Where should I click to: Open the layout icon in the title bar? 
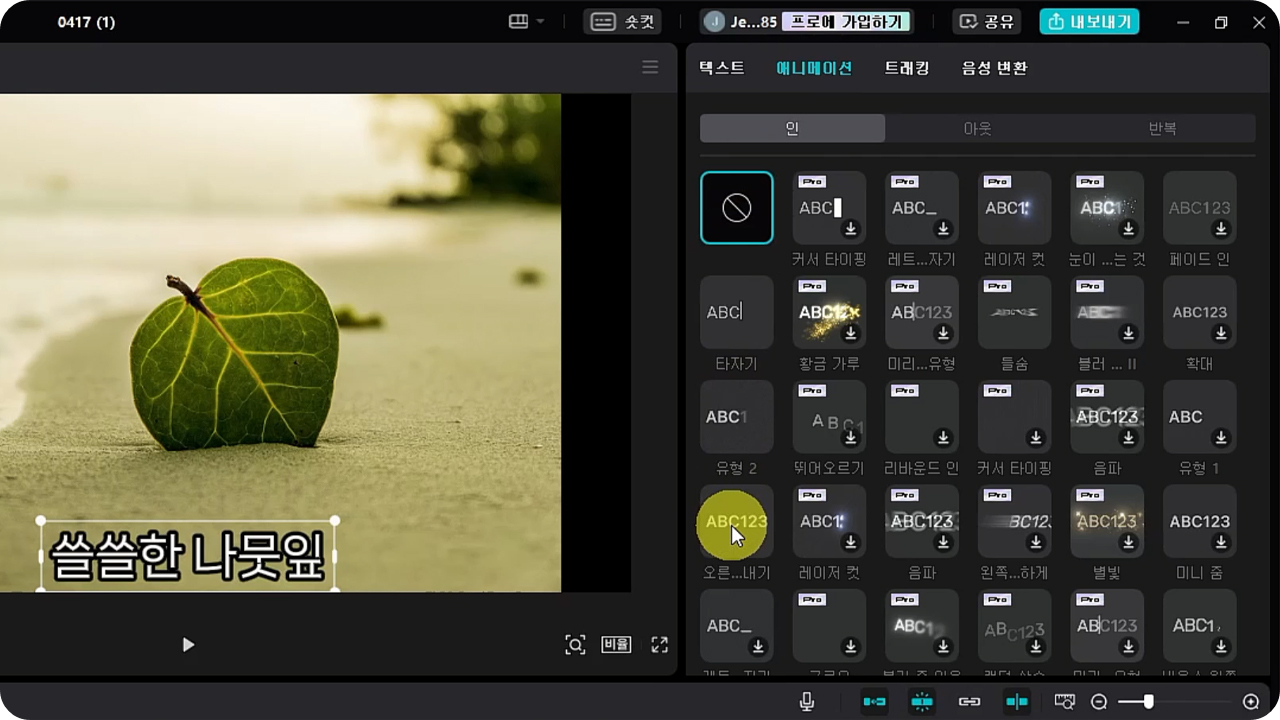point(518,22)
